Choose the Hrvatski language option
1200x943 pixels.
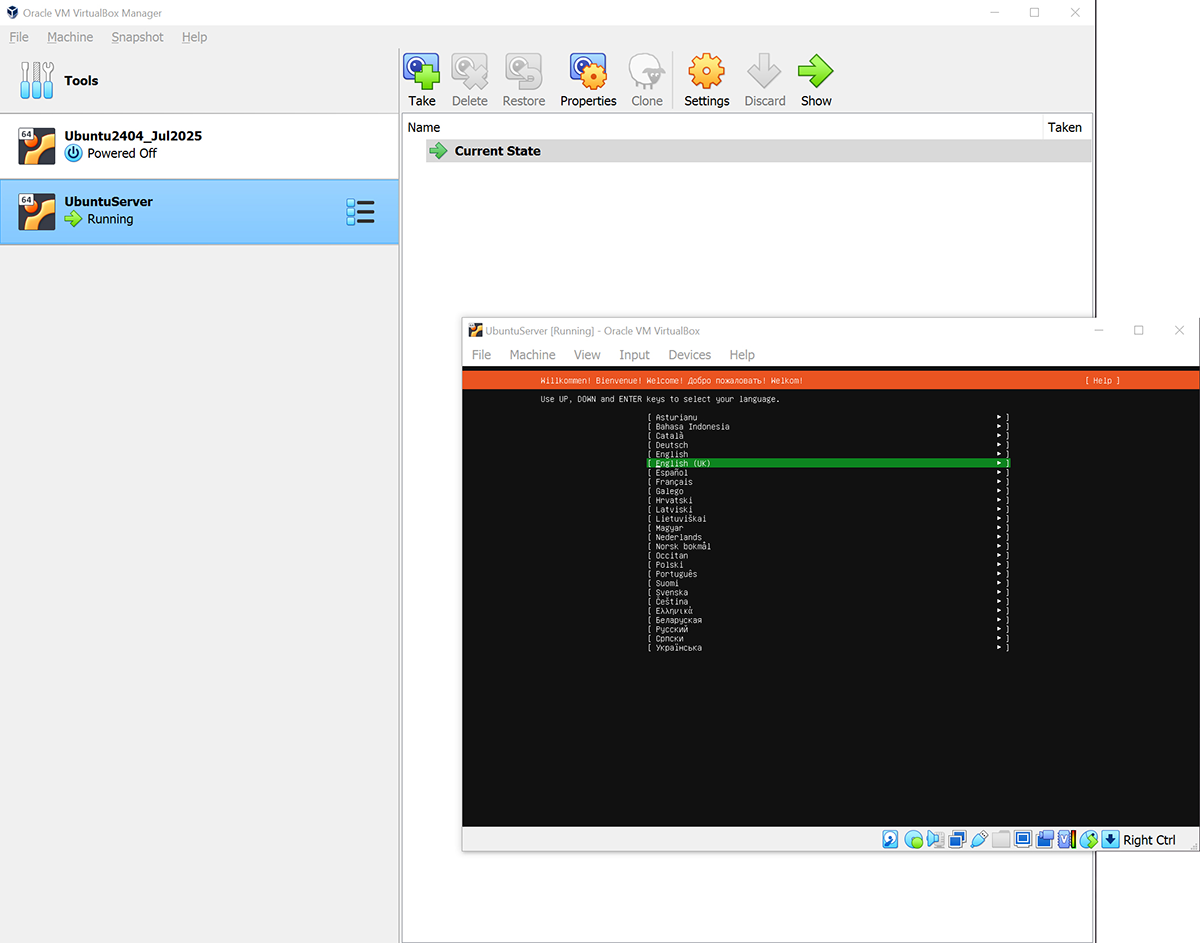[x=828, y=500]
